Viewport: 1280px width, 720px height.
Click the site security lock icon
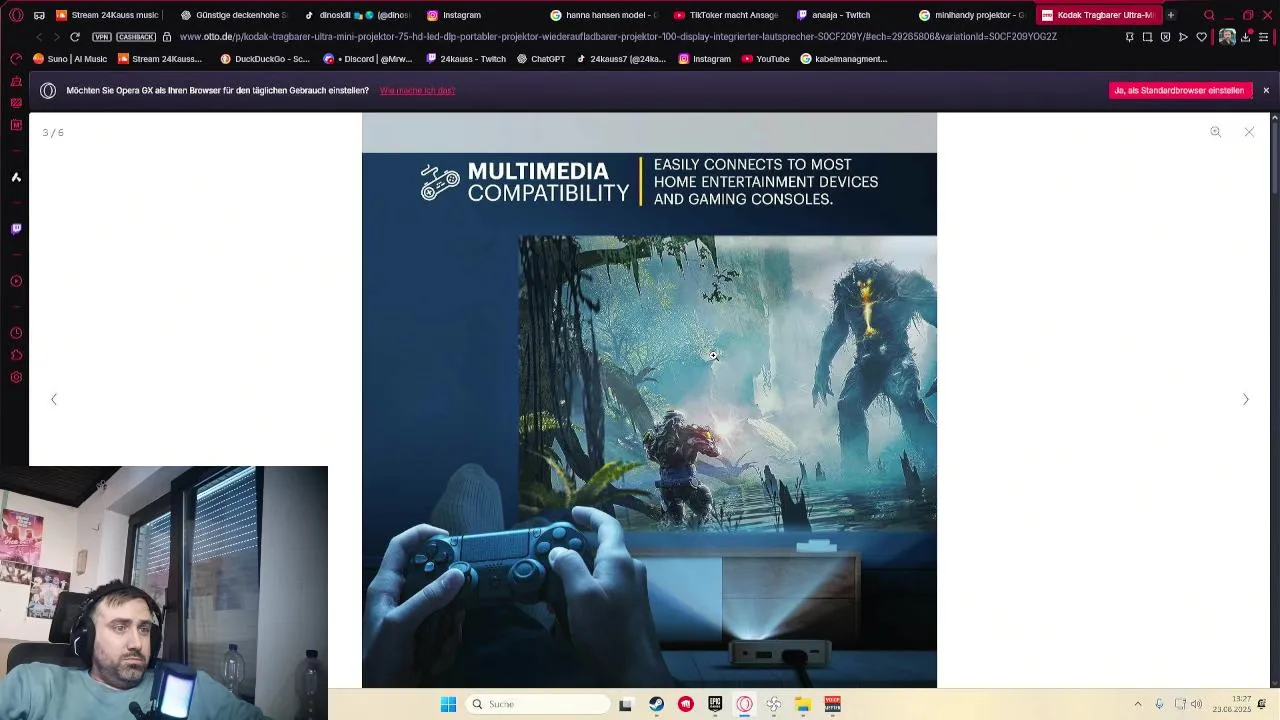click(x=167, y=37)
